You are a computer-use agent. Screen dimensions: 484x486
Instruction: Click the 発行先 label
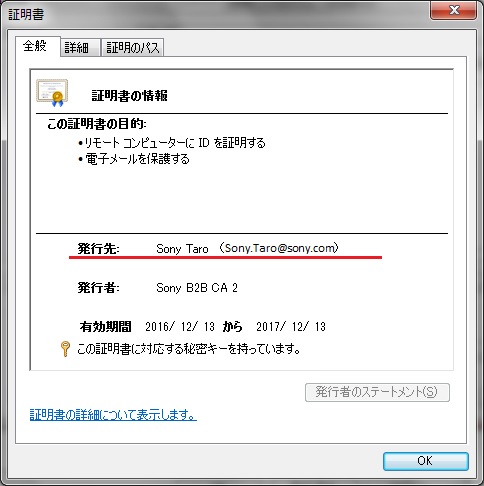(x=98, y=249)
